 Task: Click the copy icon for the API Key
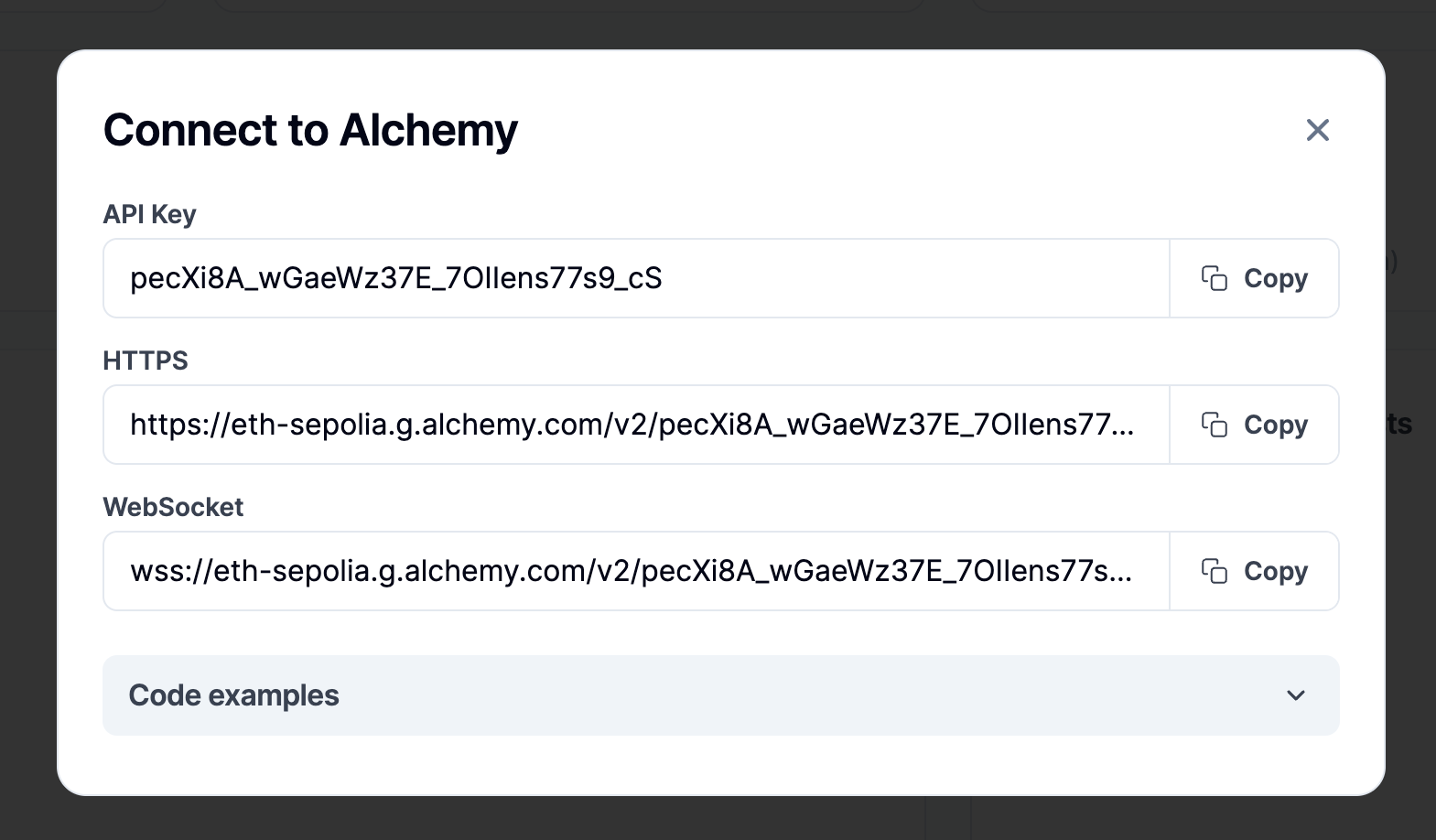1214,278
